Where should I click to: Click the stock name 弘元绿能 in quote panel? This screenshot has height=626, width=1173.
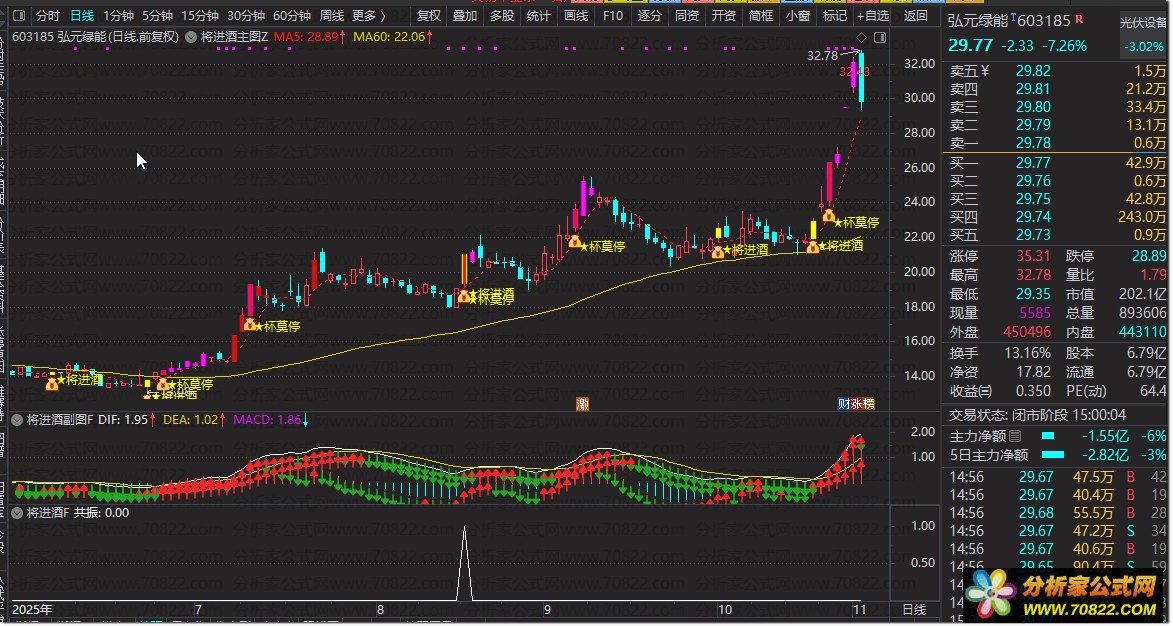978,20
